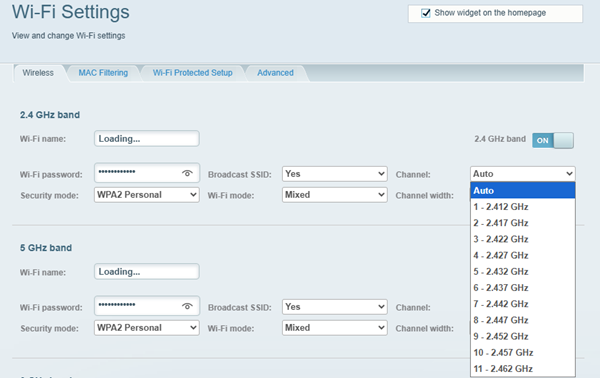This screenshot has width=600, height=378.
Task: Go to the Advanced tab
Action: pos(275,73)
